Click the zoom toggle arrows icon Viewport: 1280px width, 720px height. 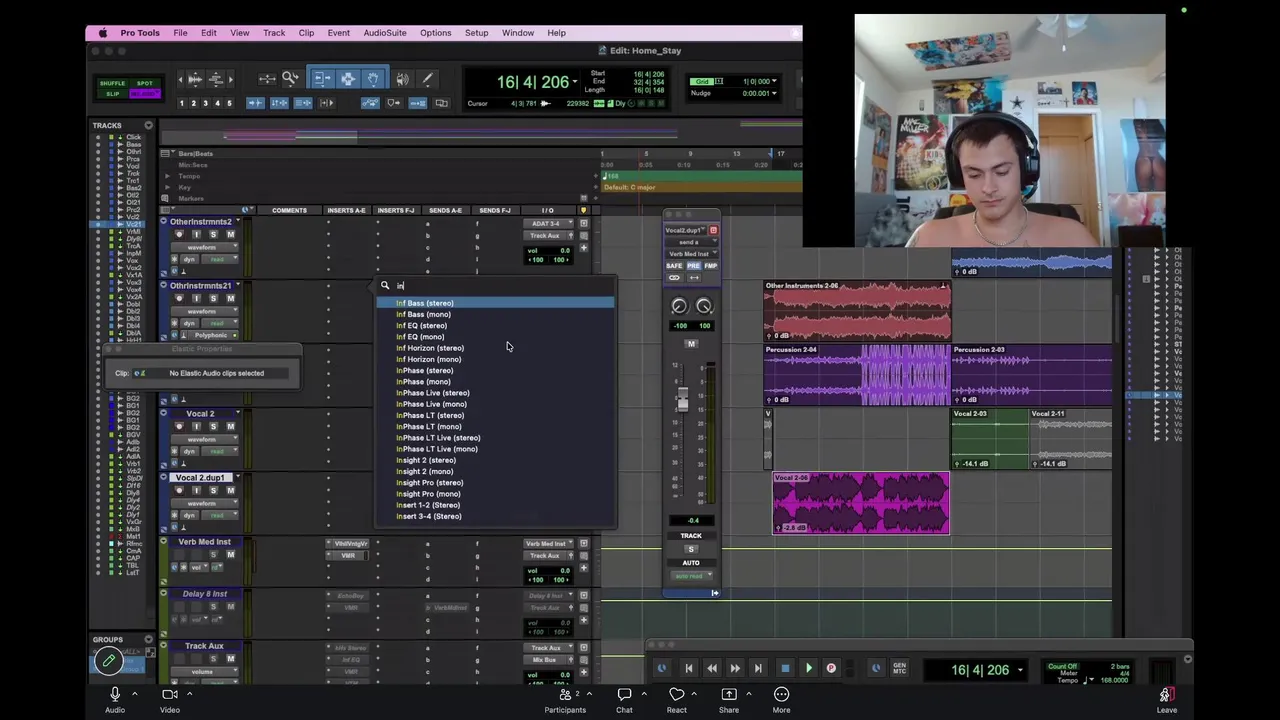point(266,79)
